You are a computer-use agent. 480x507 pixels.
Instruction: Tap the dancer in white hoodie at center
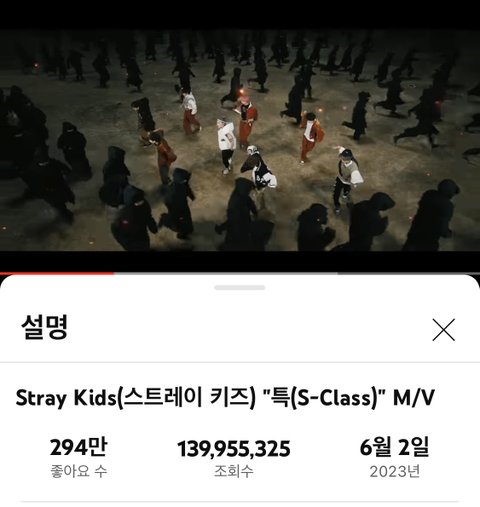click(x=227, y=145)
